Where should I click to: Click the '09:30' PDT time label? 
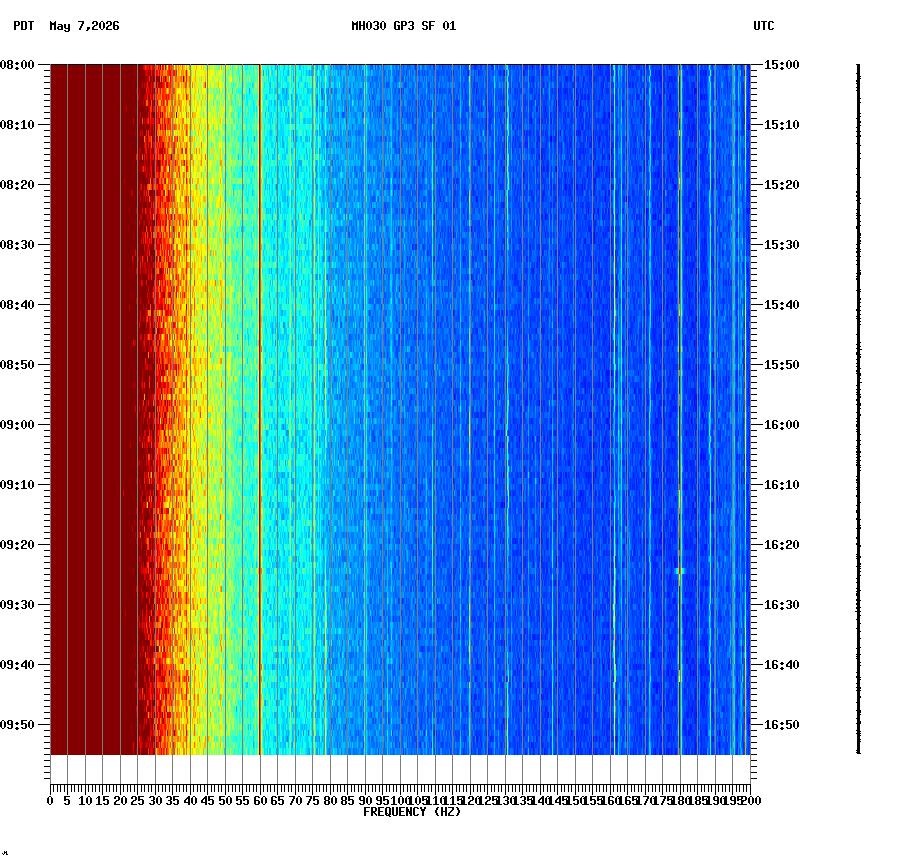click(17, 605)
